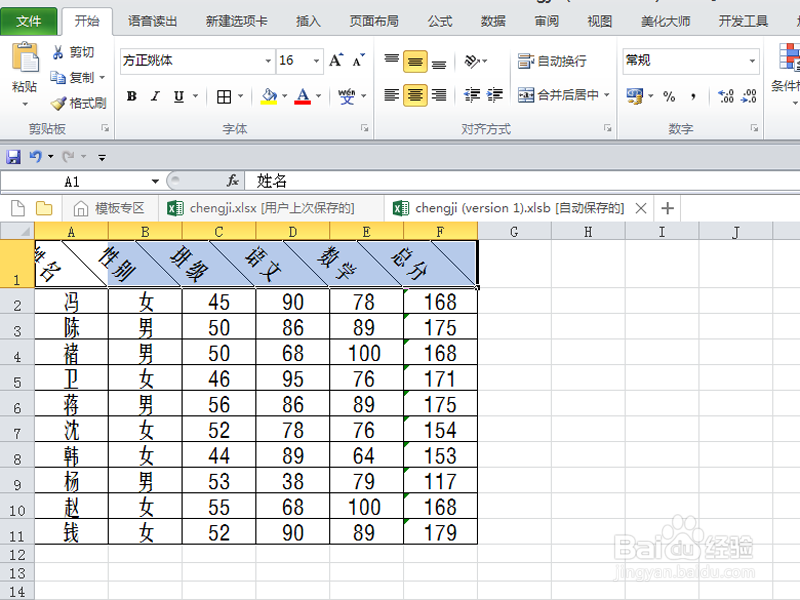The height and width of the screenshot is (600, 800).
Task: Click the select-all corner of the sheet
Action: pos(17,232)
